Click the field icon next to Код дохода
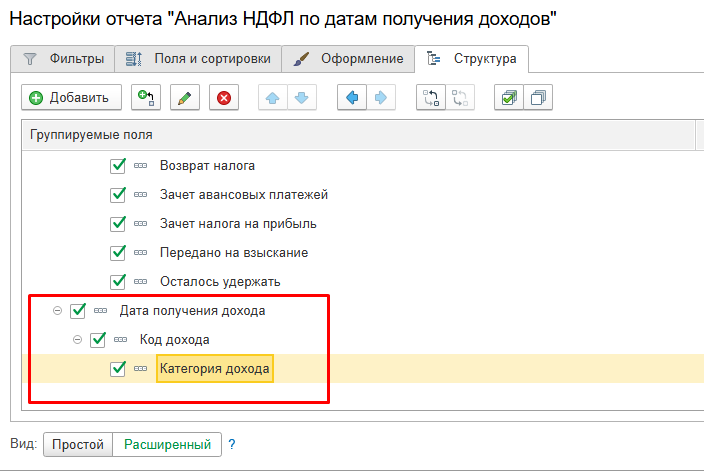The width and height of the screenshot is (704, 471). (120, 340)
